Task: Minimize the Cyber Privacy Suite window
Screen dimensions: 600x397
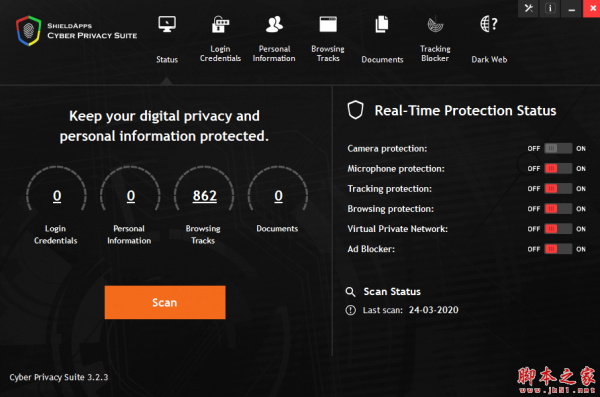Action: pyautogui.click(x=571, y=8)
